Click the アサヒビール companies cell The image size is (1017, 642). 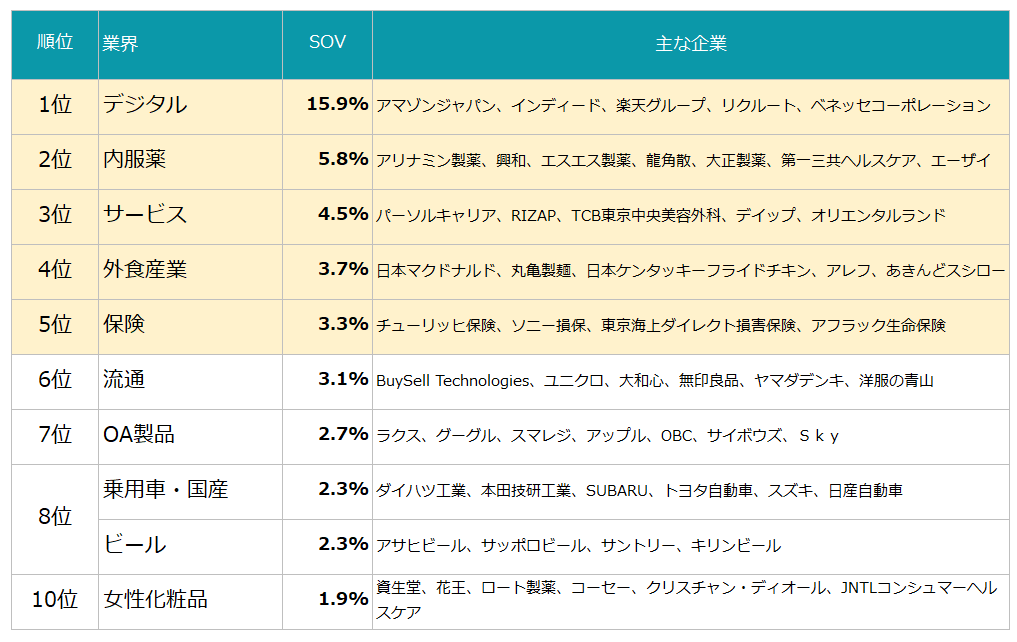pos(578,545)
